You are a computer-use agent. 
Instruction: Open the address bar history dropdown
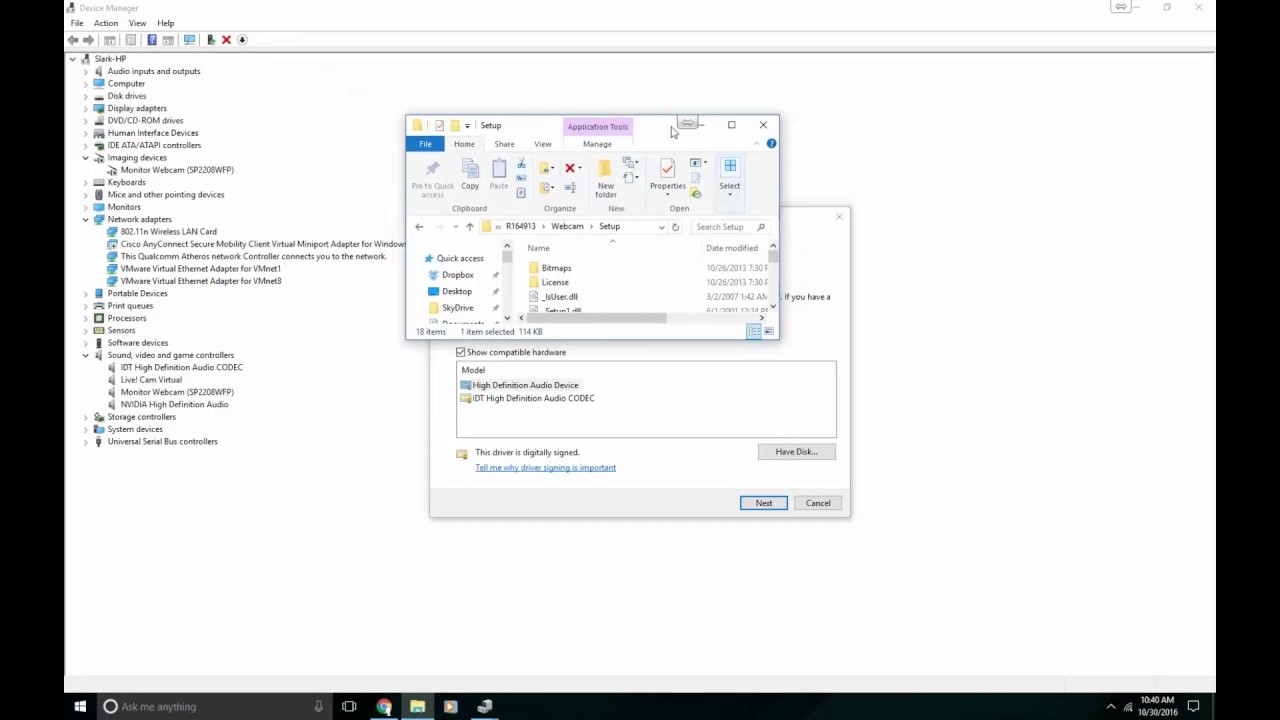[661, 227]
